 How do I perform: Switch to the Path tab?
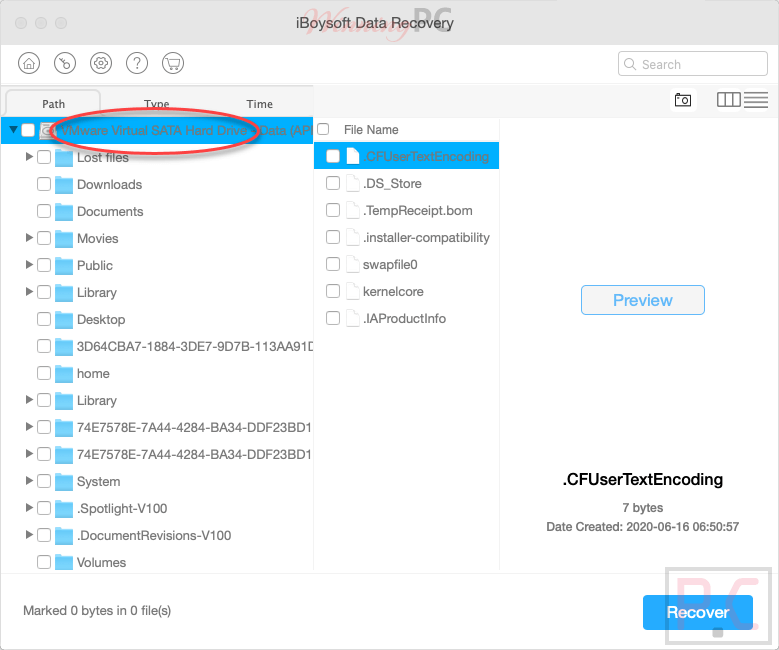pos(53,103)
